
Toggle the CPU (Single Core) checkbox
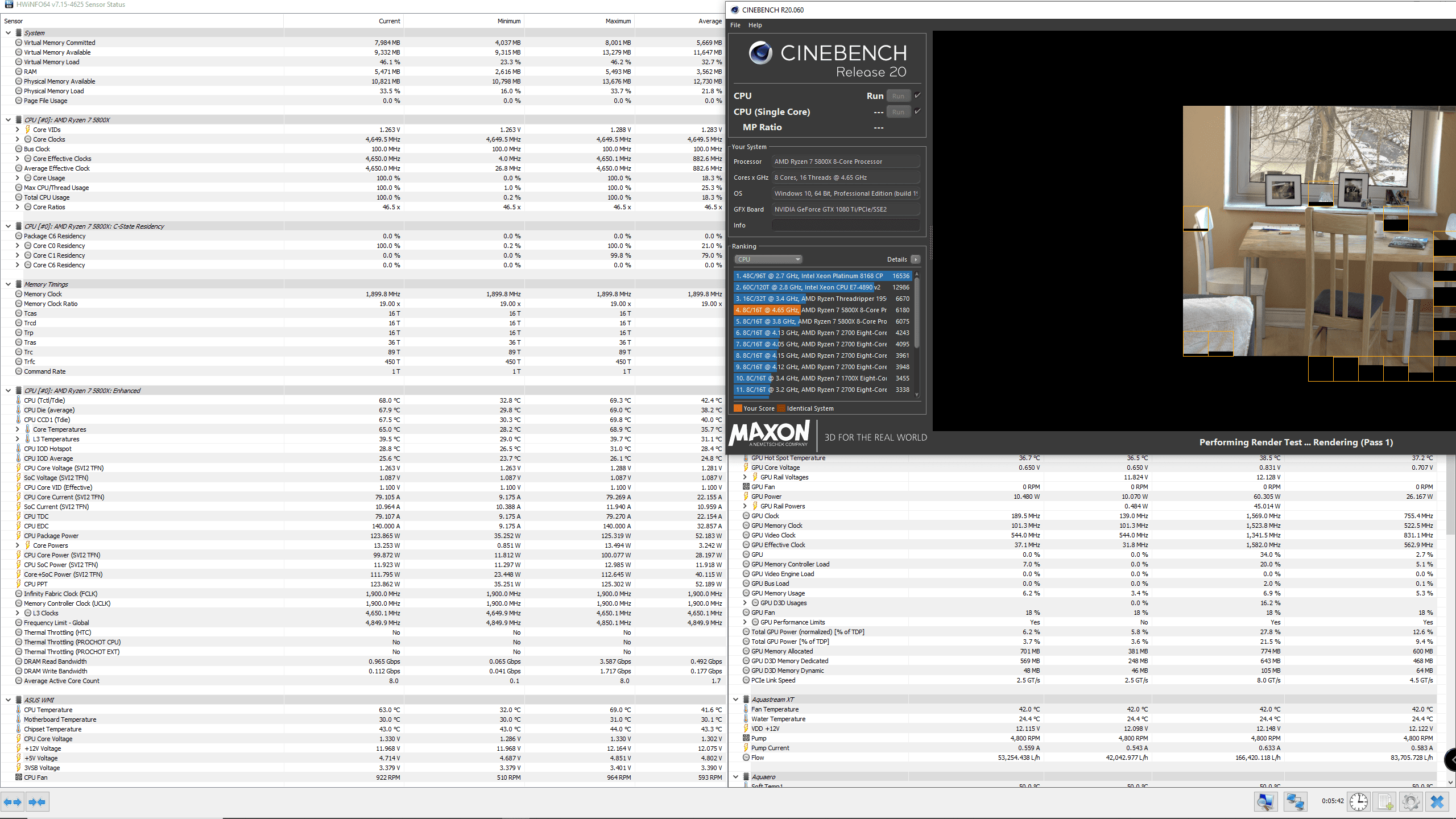917,111
